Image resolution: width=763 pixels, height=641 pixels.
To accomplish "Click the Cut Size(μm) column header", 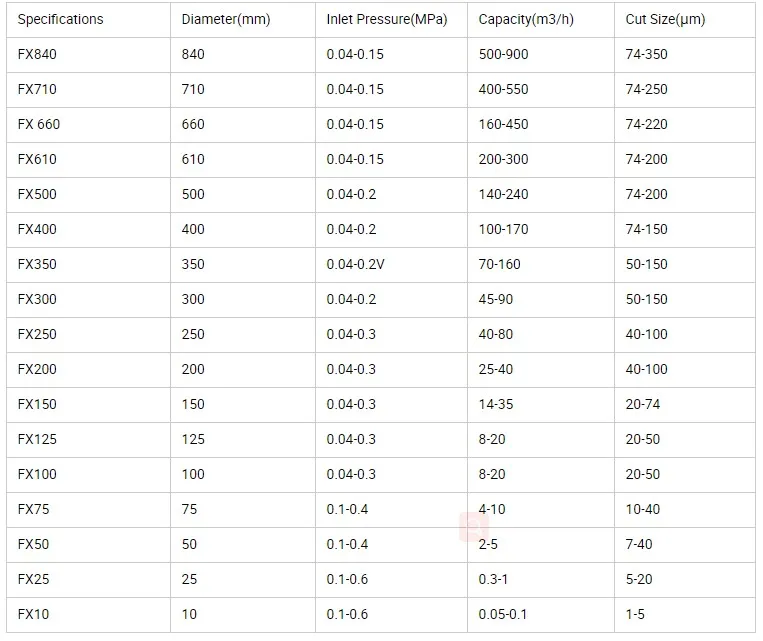I will click(x=665, y=19).
